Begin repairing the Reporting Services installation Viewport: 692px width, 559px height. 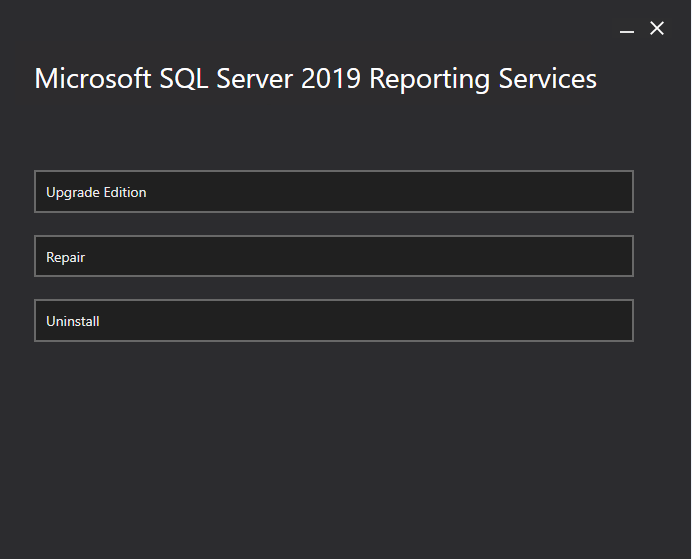pos(333,256)
